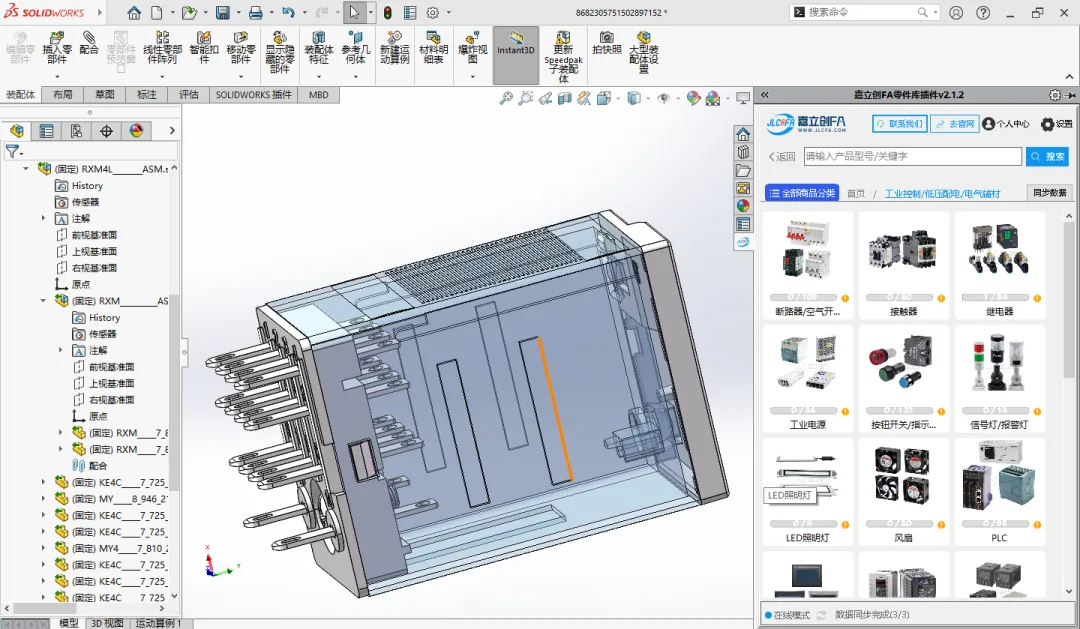
Task: Print using the printer icon
Action: click(x=256, y=12)
